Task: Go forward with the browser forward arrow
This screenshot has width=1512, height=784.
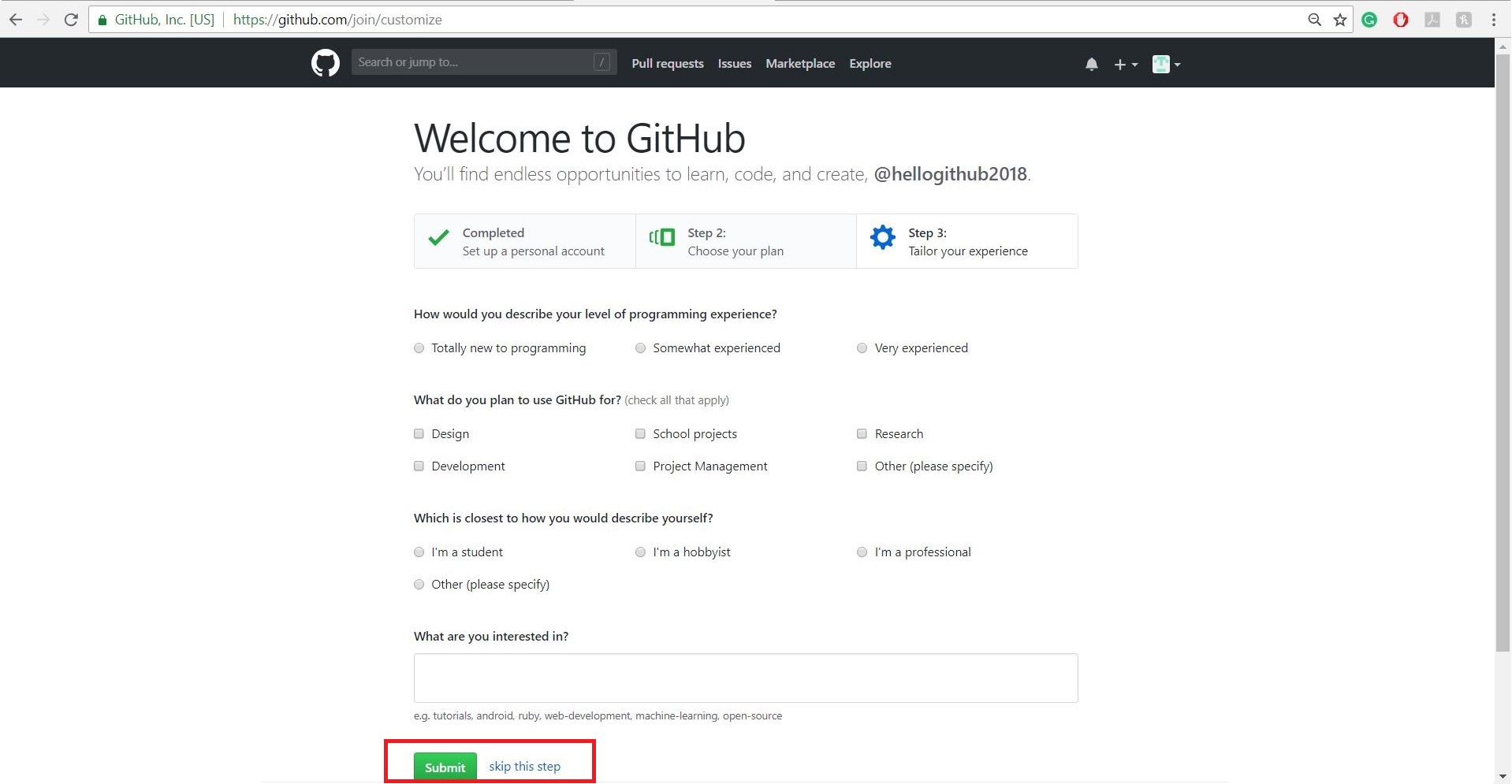Action: pos(43,20)
